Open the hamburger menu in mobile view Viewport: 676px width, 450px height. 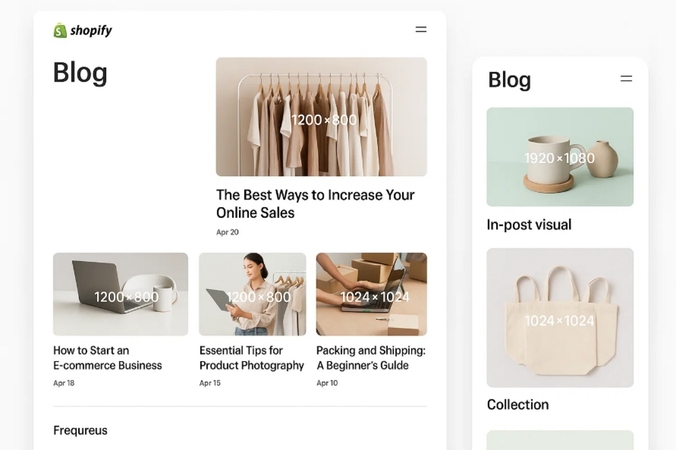click(626, 78)
